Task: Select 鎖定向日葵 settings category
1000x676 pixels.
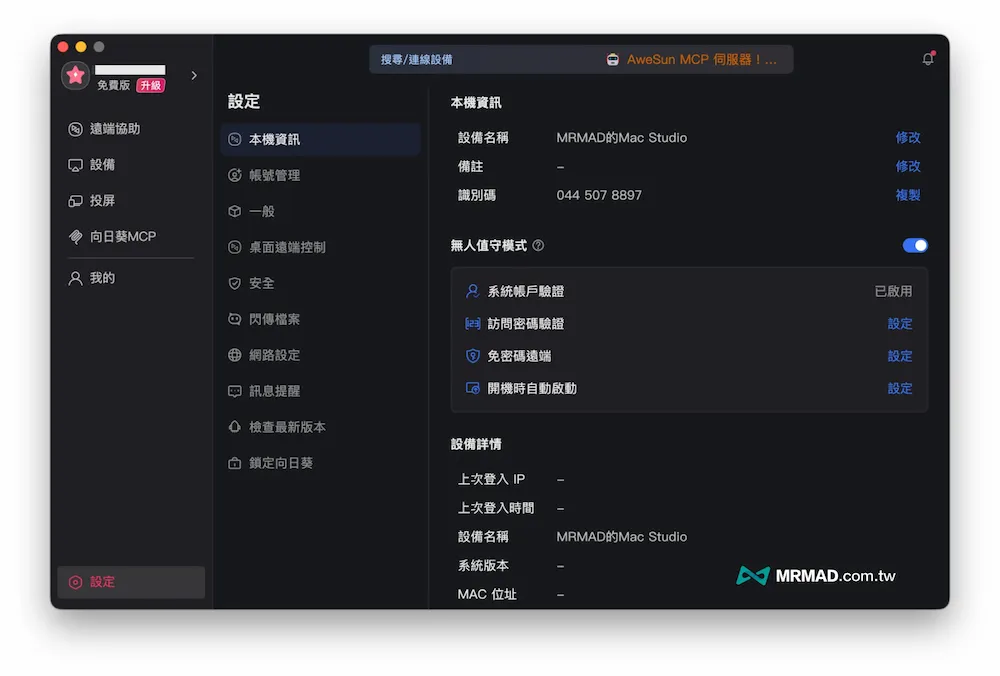Action: pos(321,463)
